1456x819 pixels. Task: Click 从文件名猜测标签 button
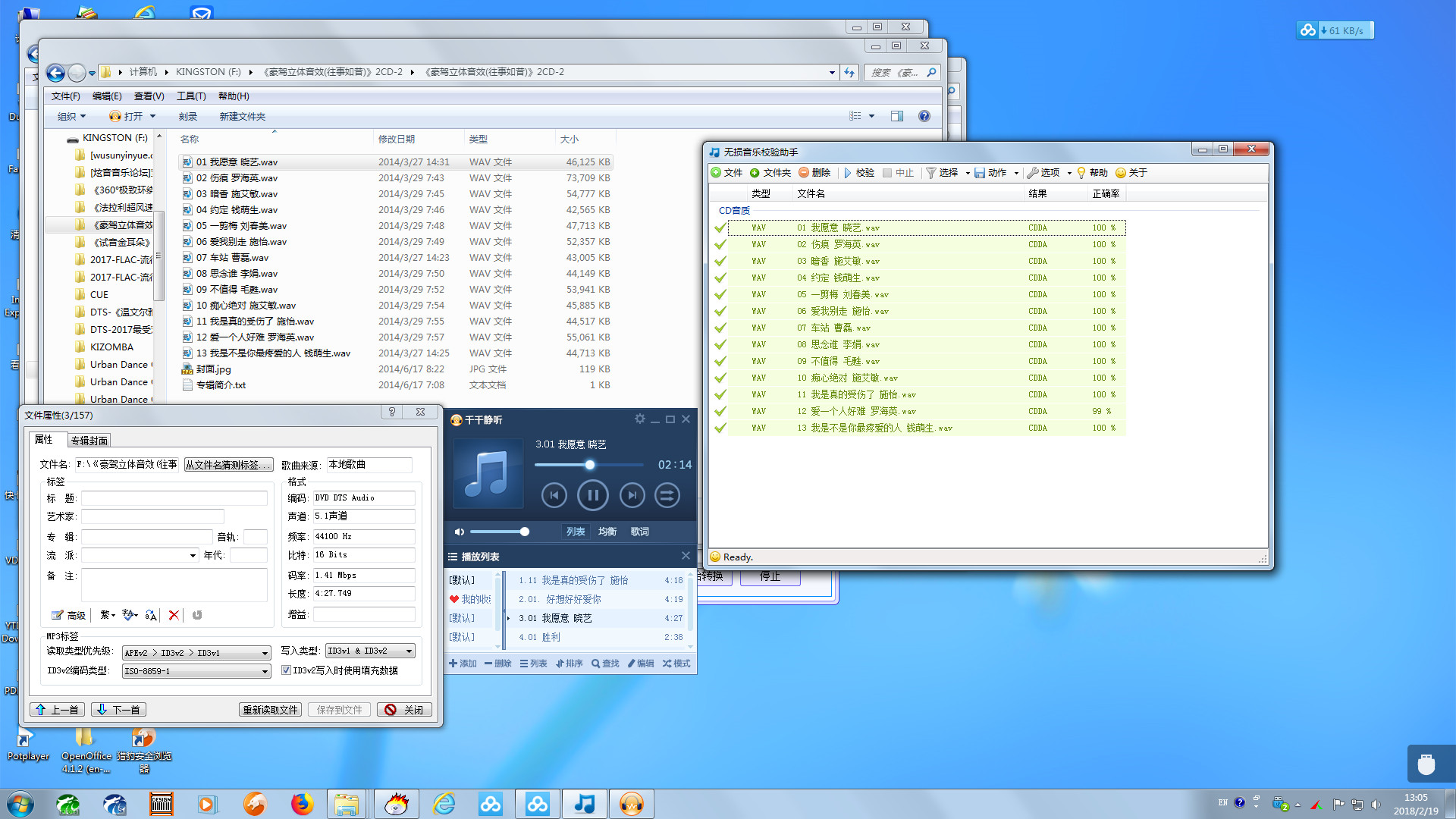pos(227,465)
